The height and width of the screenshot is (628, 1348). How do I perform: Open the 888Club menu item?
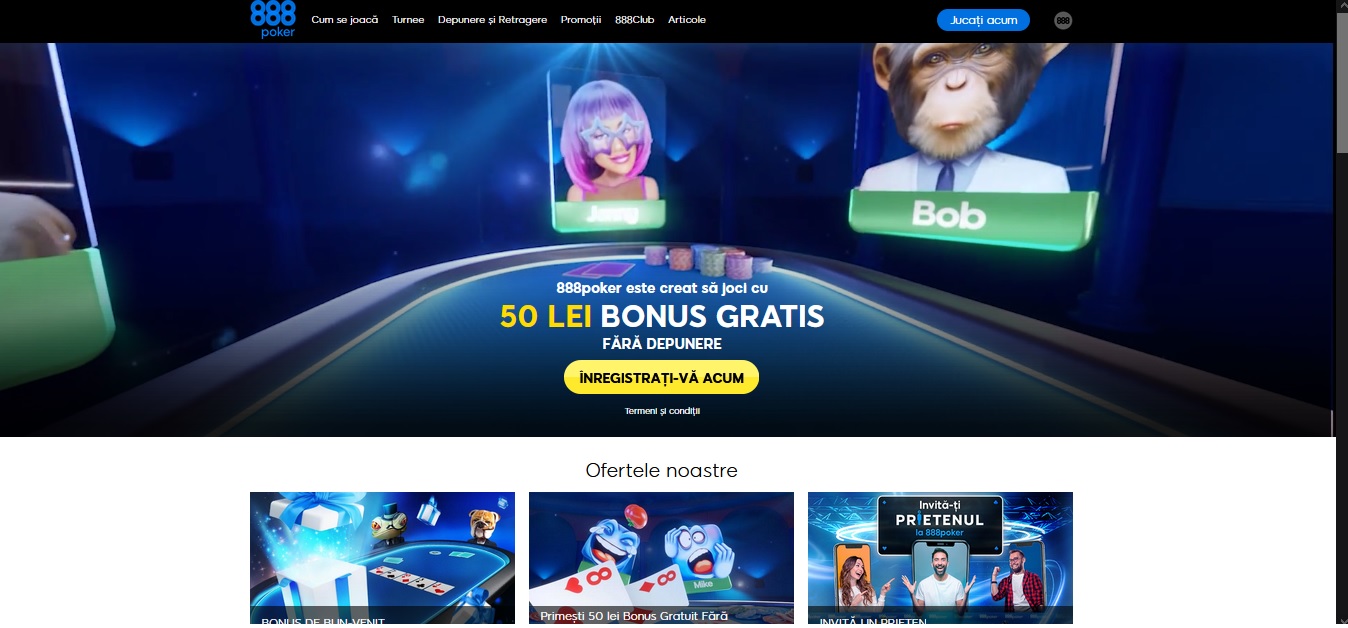click(635, 20)
